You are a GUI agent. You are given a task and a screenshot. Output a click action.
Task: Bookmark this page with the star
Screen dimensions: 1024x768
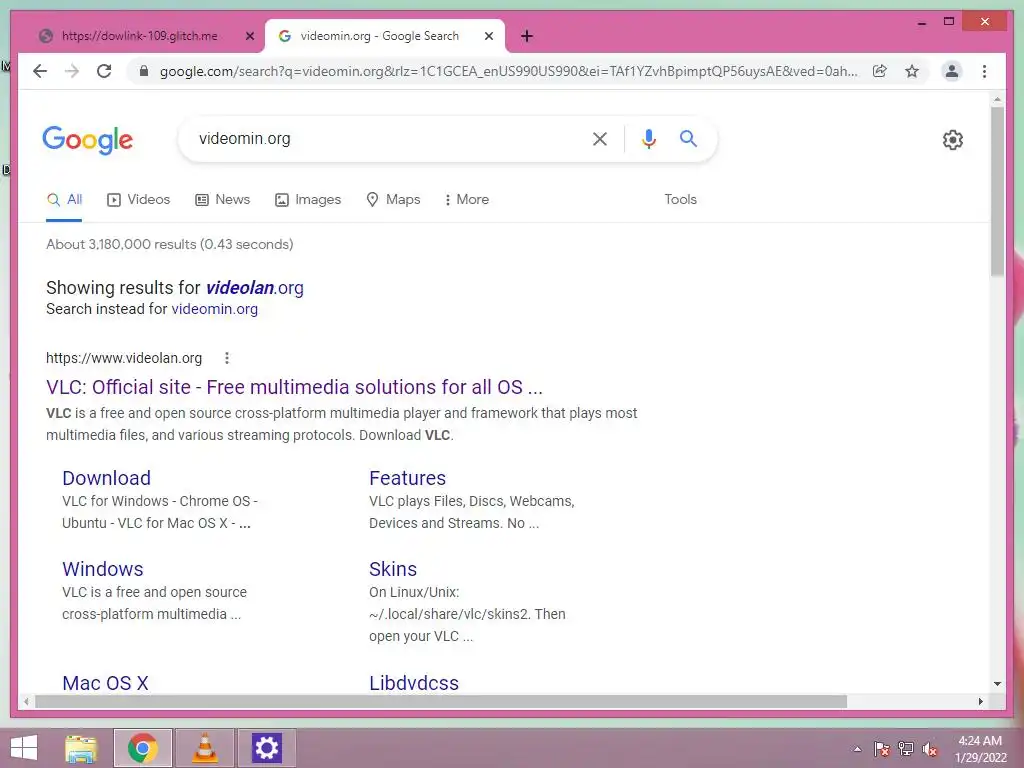pyautogui.click(x=912, y=71)
